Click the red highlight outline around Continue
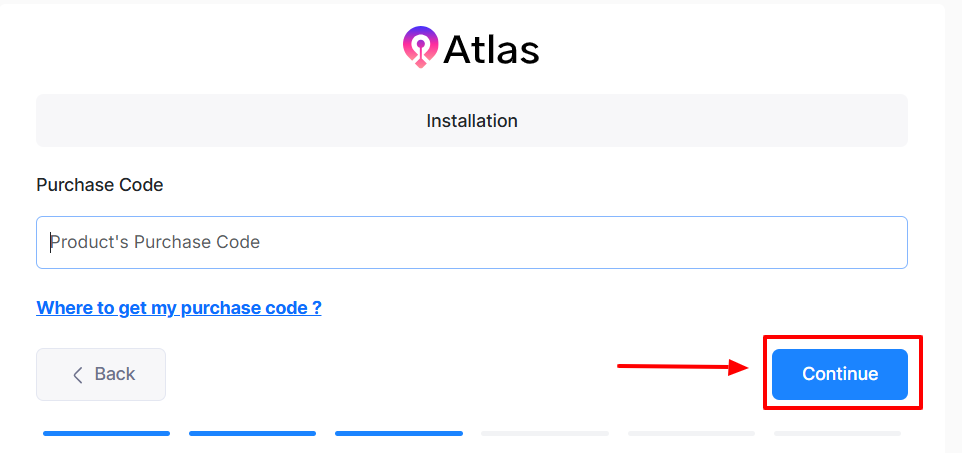 pyautogui.click(x=843, y=338)
